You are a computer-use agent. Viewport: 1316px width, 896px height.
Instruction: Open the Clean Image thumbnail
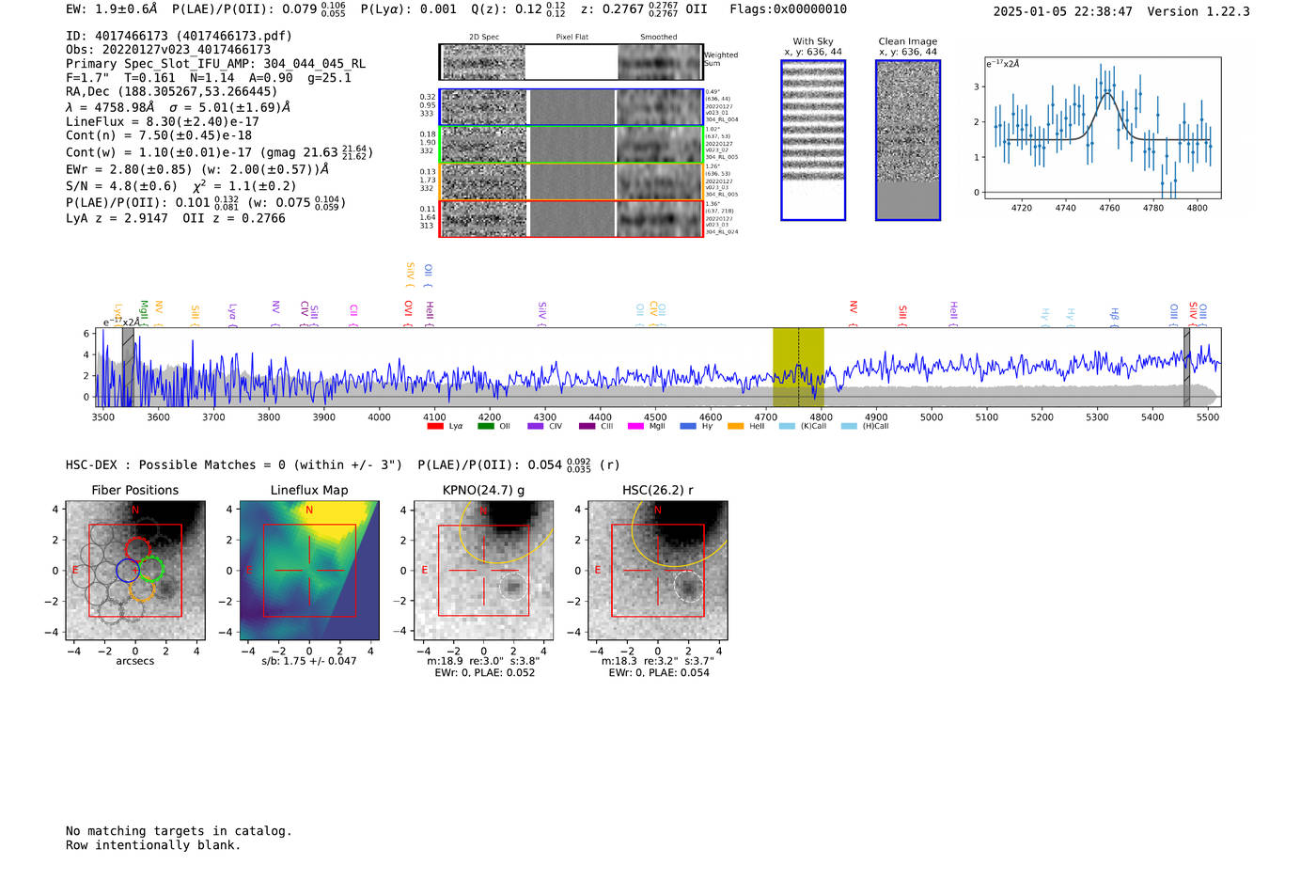(x=907, y=140)
